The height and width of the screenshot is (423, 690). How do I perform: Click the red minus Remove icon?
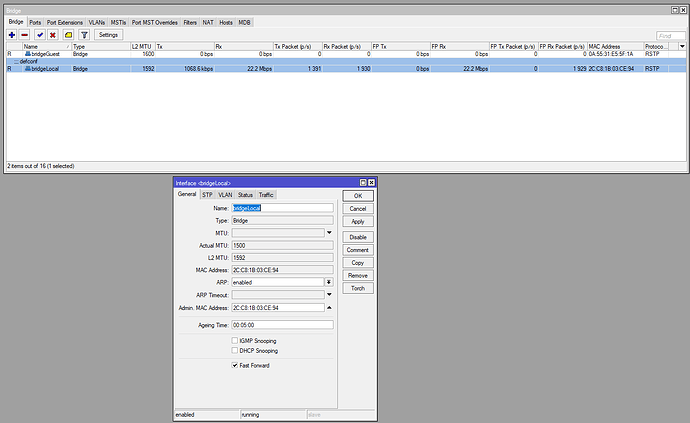coord(25,34)
